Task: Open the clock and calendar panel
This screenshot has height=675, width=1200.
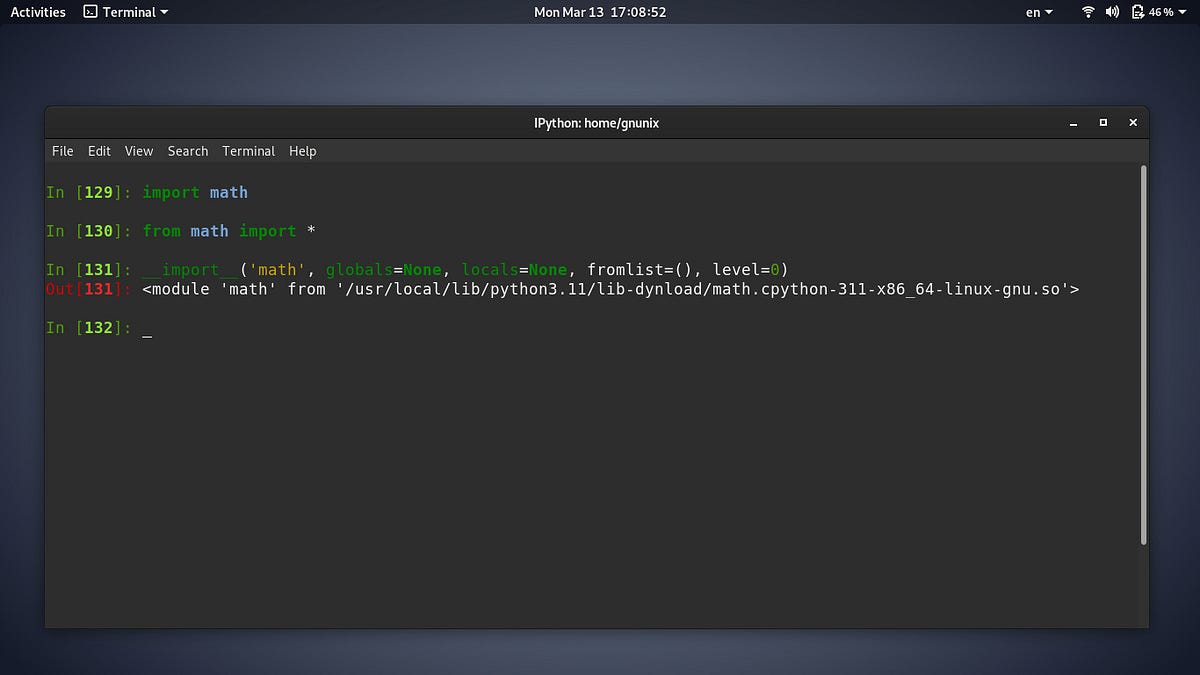Action: click(x=600, y=12)
